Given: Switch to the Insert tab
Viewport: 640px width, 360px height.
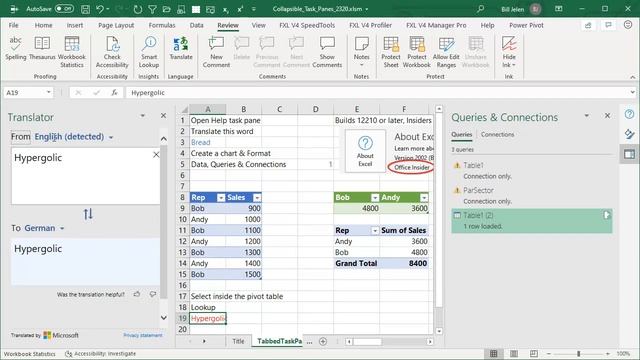Looking at the screenshot, I should tap(75, 25).
